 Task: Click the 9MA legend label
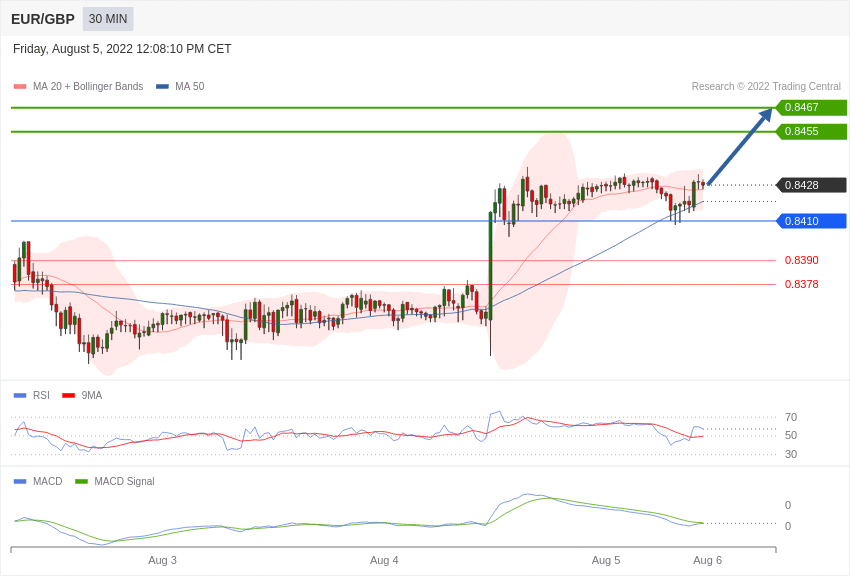coord(92,396)
